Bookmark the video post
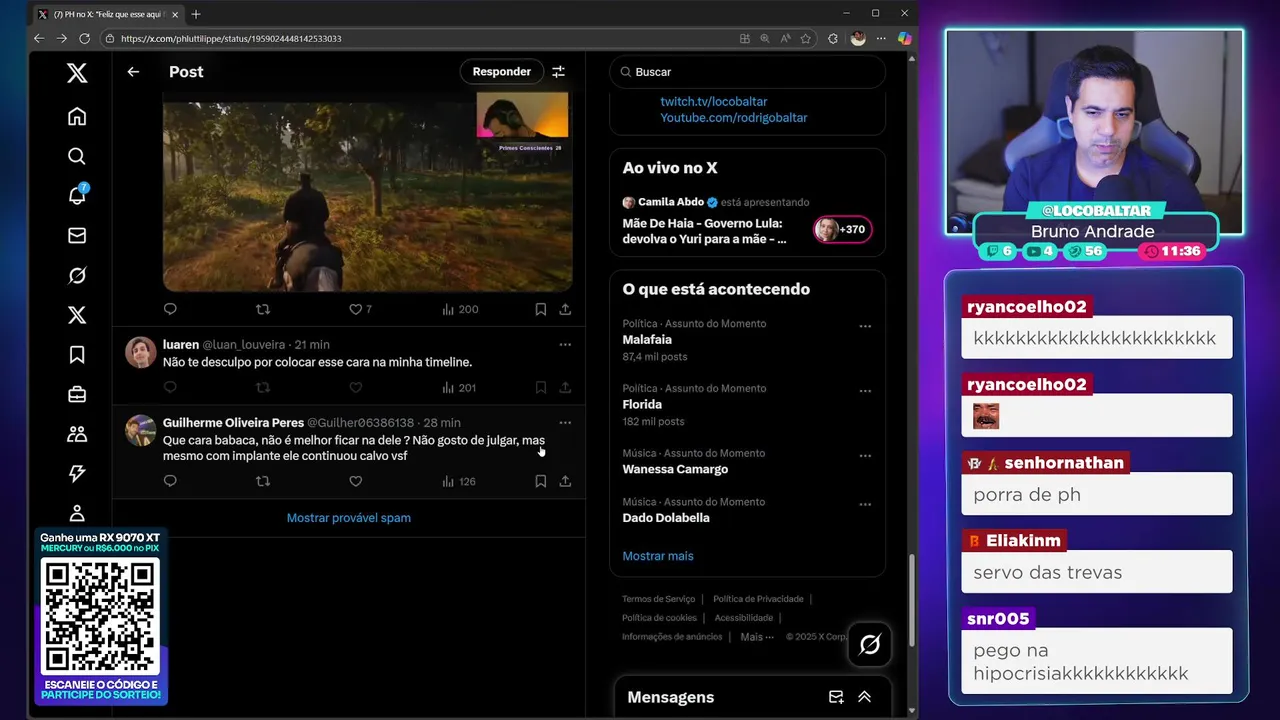The height and width of the screenshot is (720, 1280). click(x=540, y=309)
